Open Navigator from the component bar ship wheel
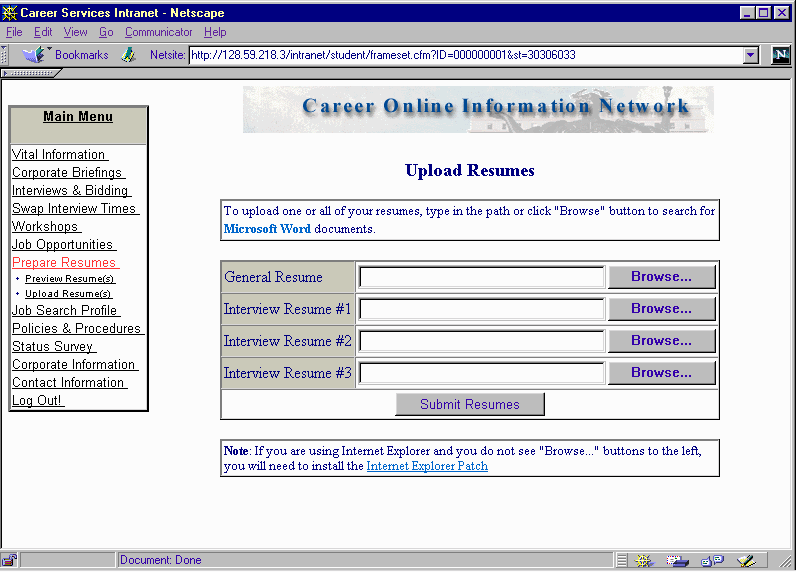Image resolution: width=796 pixels, height=572 pixels. click(x=645, y=560)
